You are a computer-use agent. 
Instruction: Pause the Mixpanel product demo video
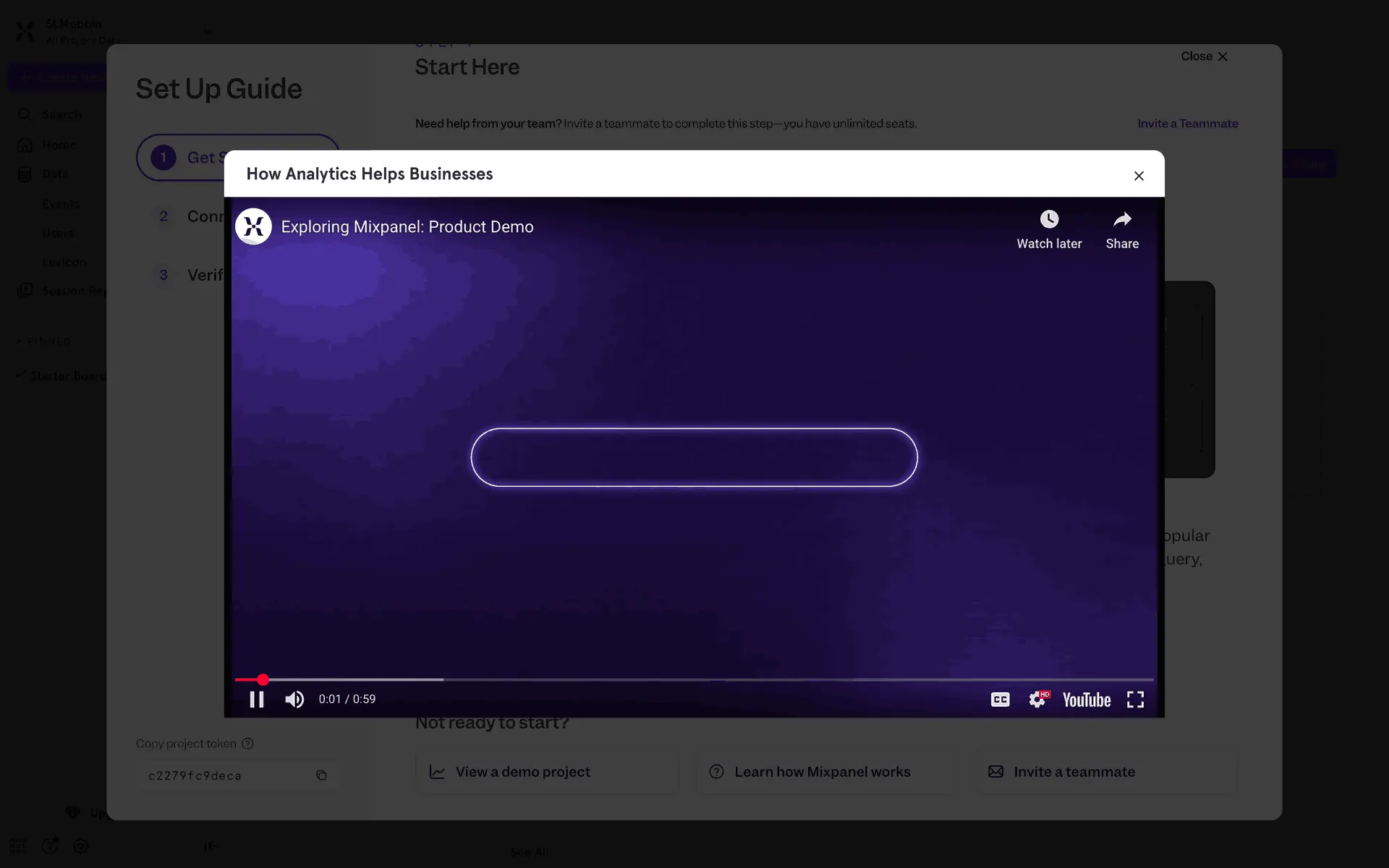click(257, 699)
